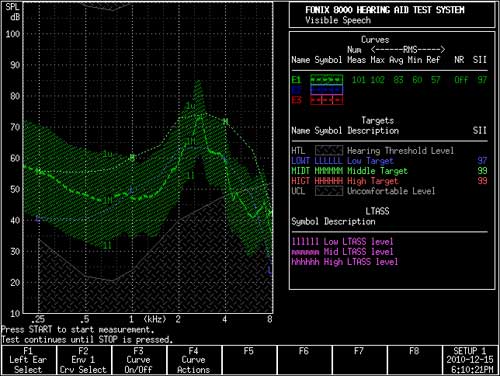Click the LTASS section heading

(377, 211)
